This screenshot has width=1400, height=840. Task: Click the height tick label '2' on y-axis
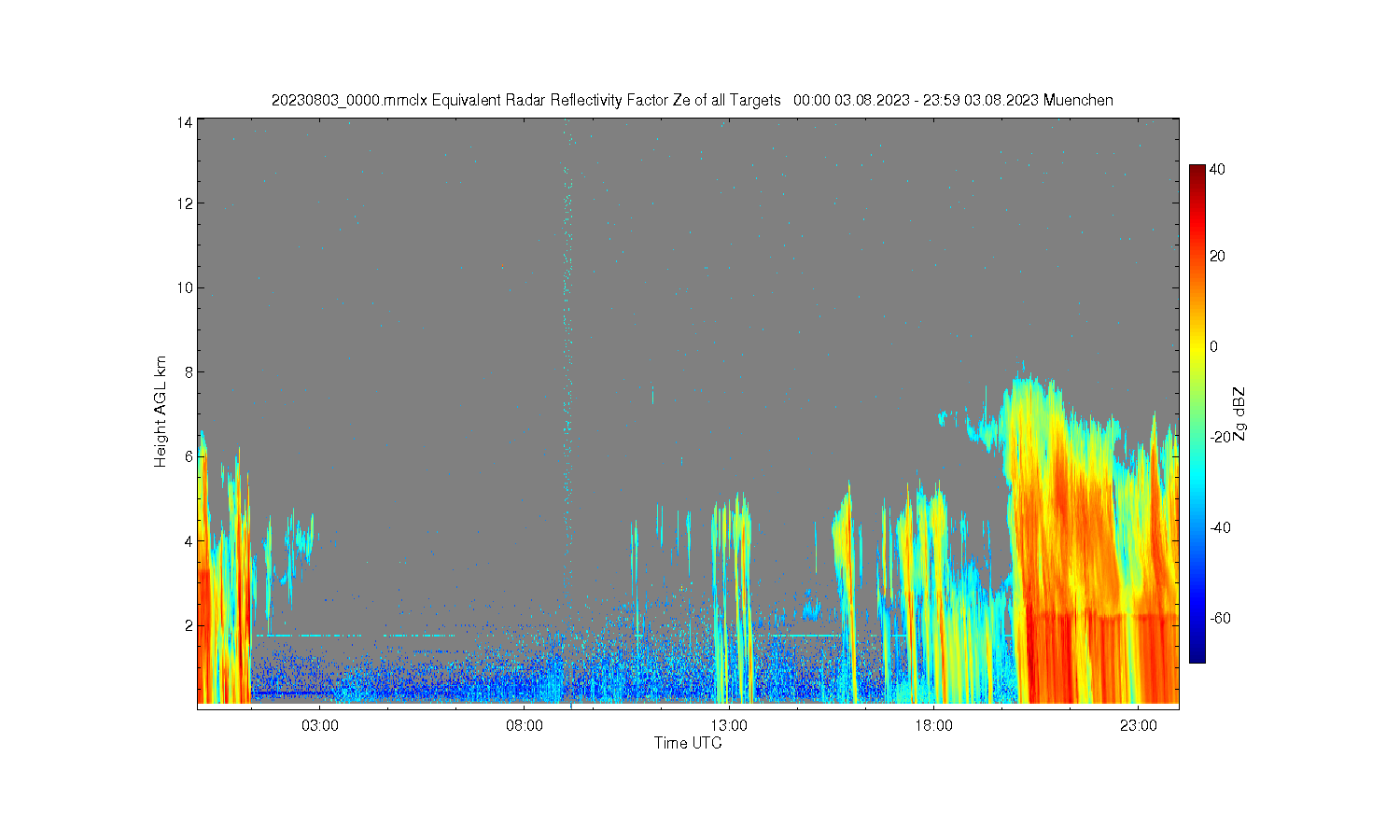(189, 625)
